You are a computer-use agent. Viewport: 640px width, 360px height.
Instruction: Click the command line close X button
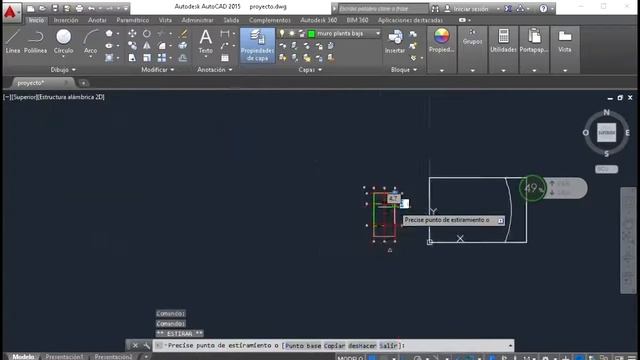pyautogui.click(x=135, y=346)
